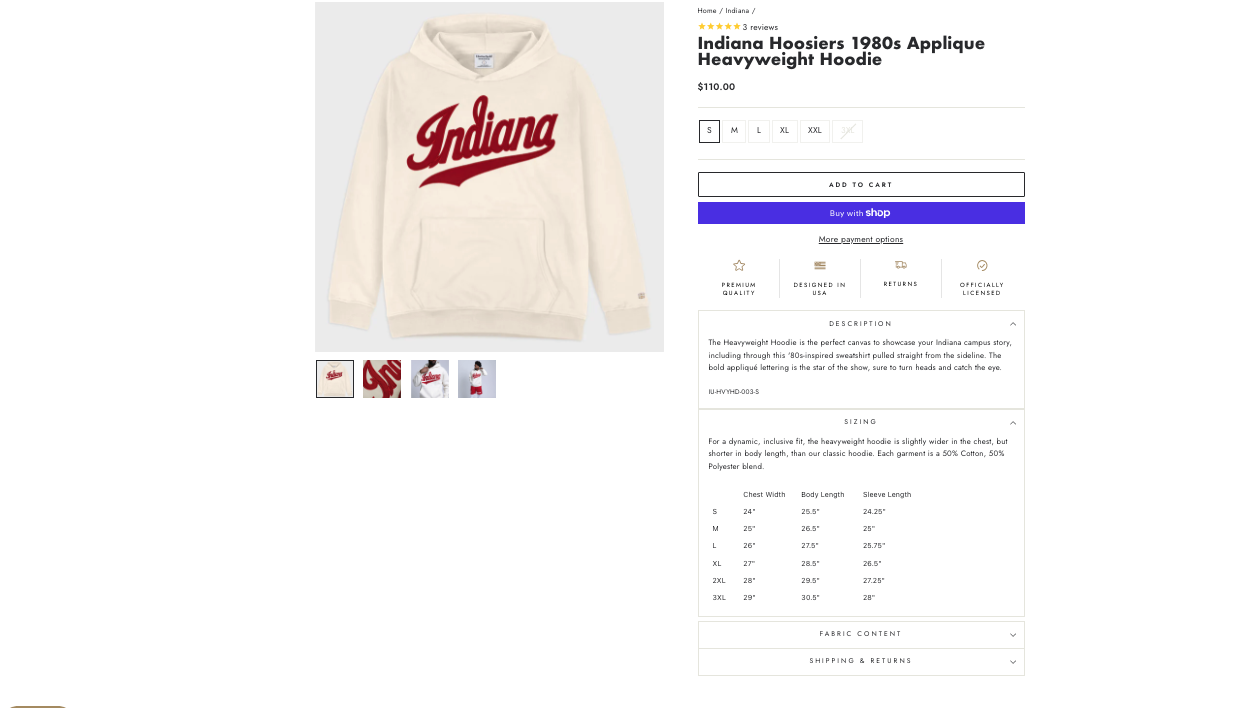Select size M option
Viewport: 1260px width, 708px height.
click(x=734, y=131)
